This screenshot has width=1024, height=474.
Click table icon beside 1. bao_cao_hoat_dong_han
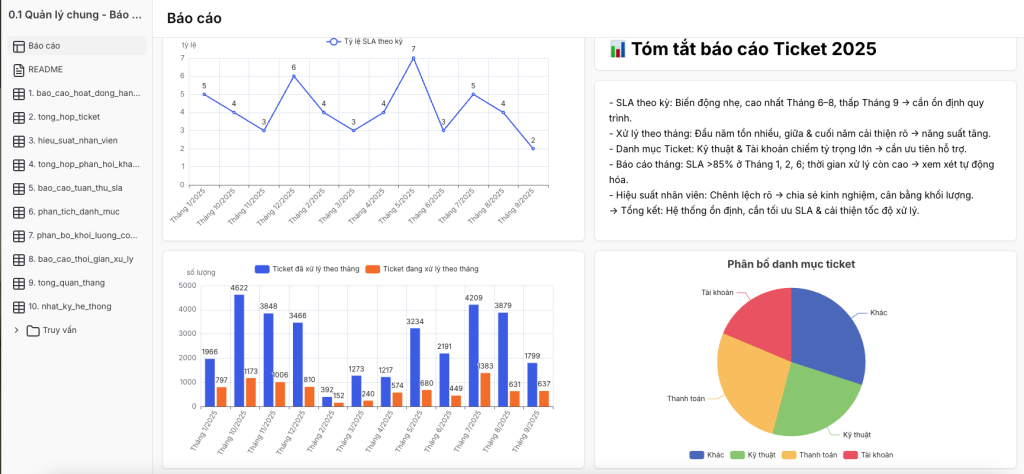19,93
